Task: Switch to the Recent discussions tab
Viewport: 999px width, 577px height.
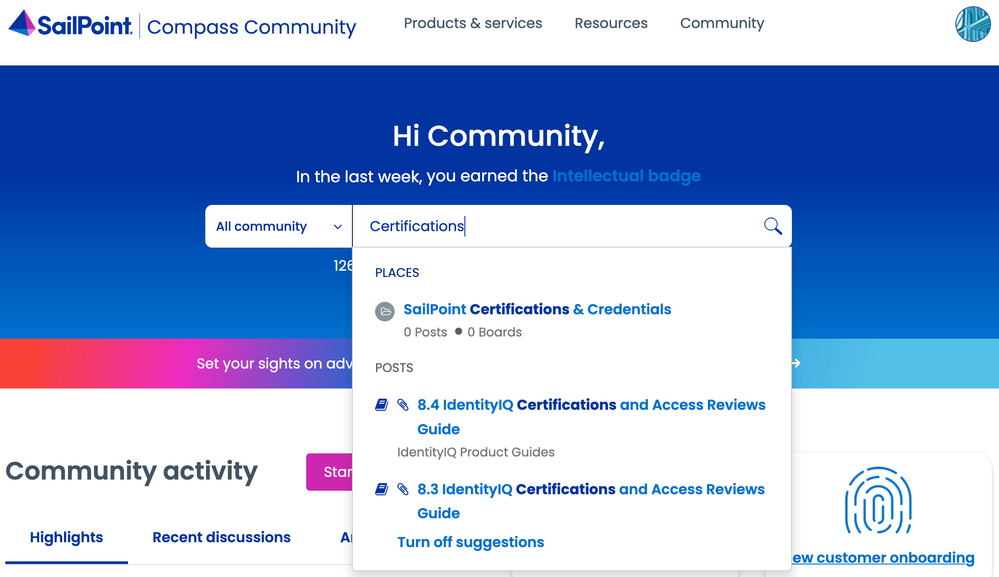Action: coord(221,537)
